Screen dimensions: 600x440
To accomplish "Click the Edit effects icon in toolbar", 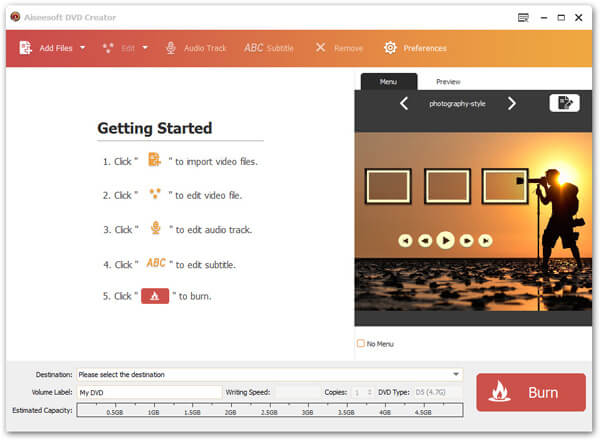I will [108, 48].
